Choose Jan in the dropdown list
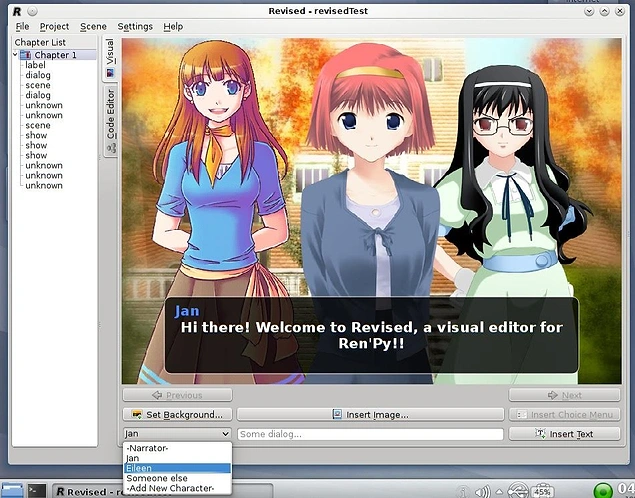635x498 pixels. tap(177, 458)
